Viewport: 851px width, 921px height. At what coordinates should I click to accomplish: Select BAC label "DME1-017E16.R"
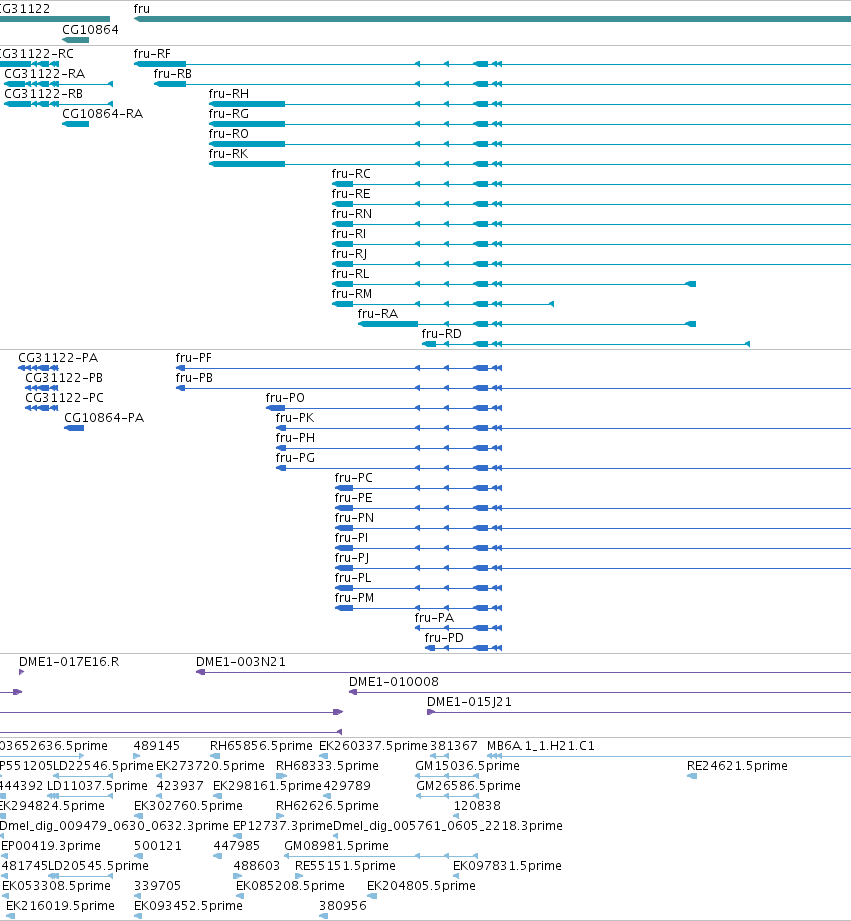[x=69, y=661]
